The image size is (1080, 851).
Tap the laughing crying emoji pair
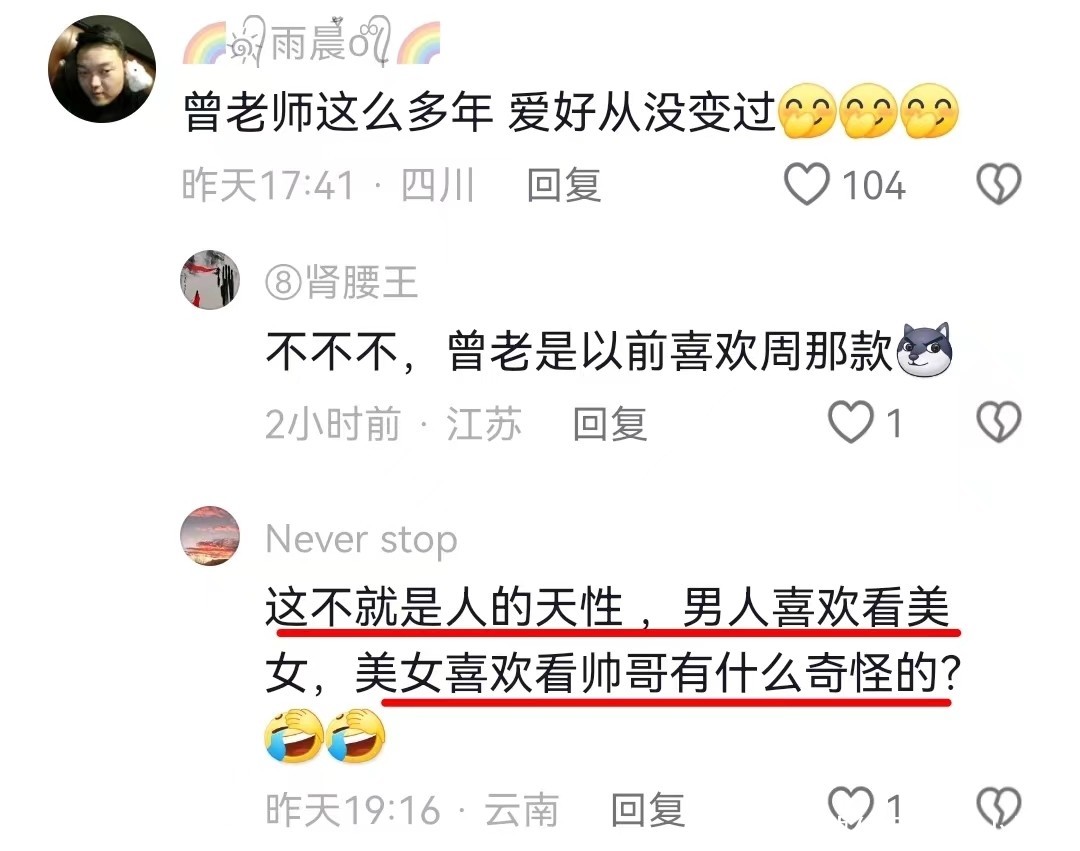(324, 735)
